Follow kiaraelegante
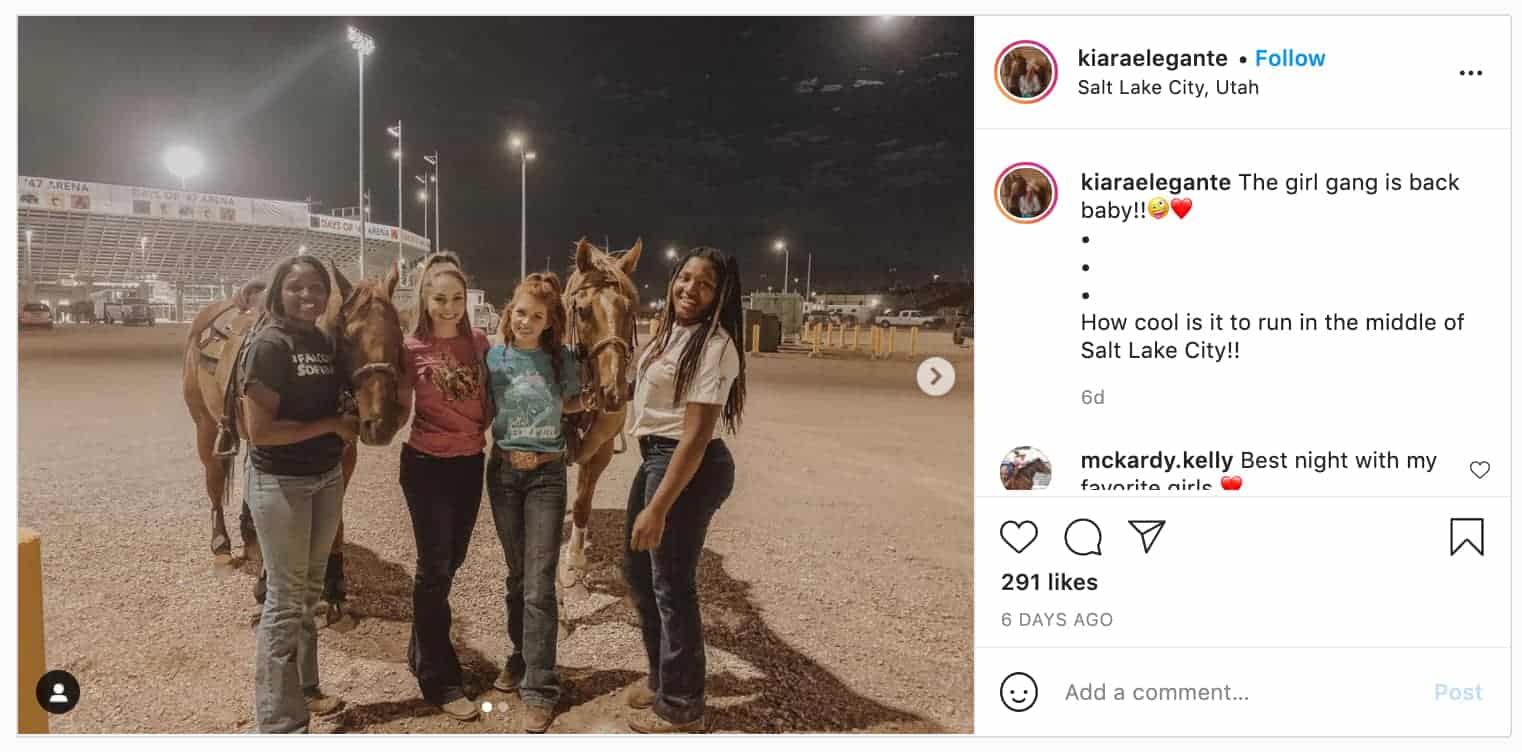 tap(1290, 58)
